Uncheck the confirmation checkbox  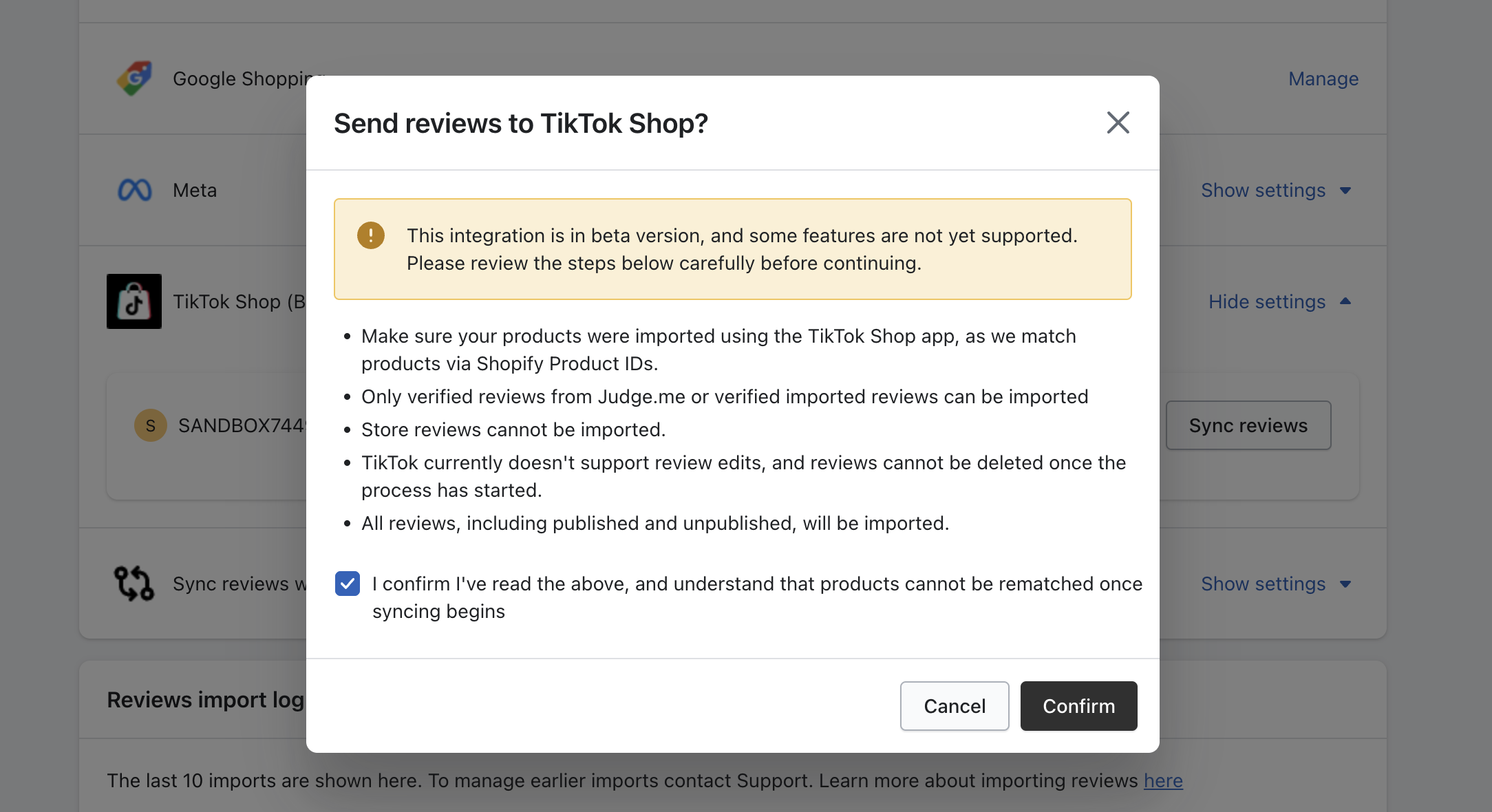click(x=348, y=584)
